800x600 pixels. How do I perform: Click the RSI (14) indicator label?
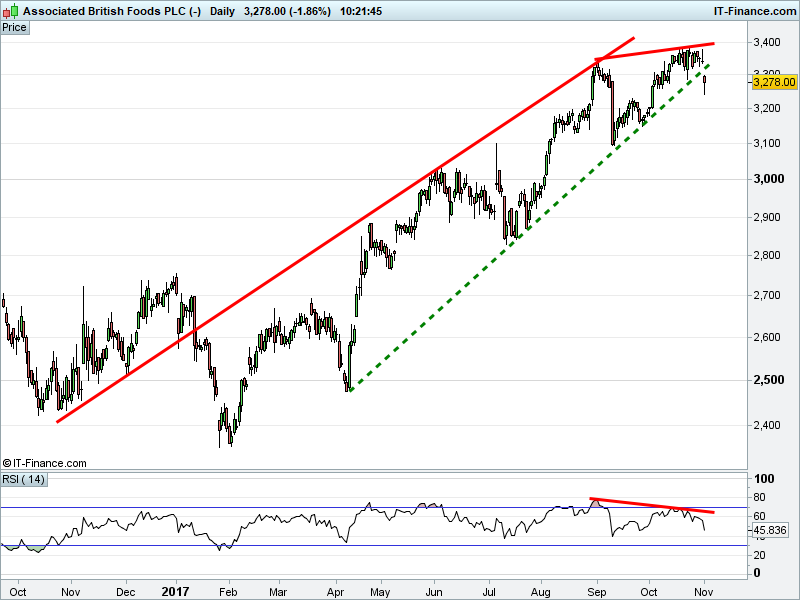[23, 480]
